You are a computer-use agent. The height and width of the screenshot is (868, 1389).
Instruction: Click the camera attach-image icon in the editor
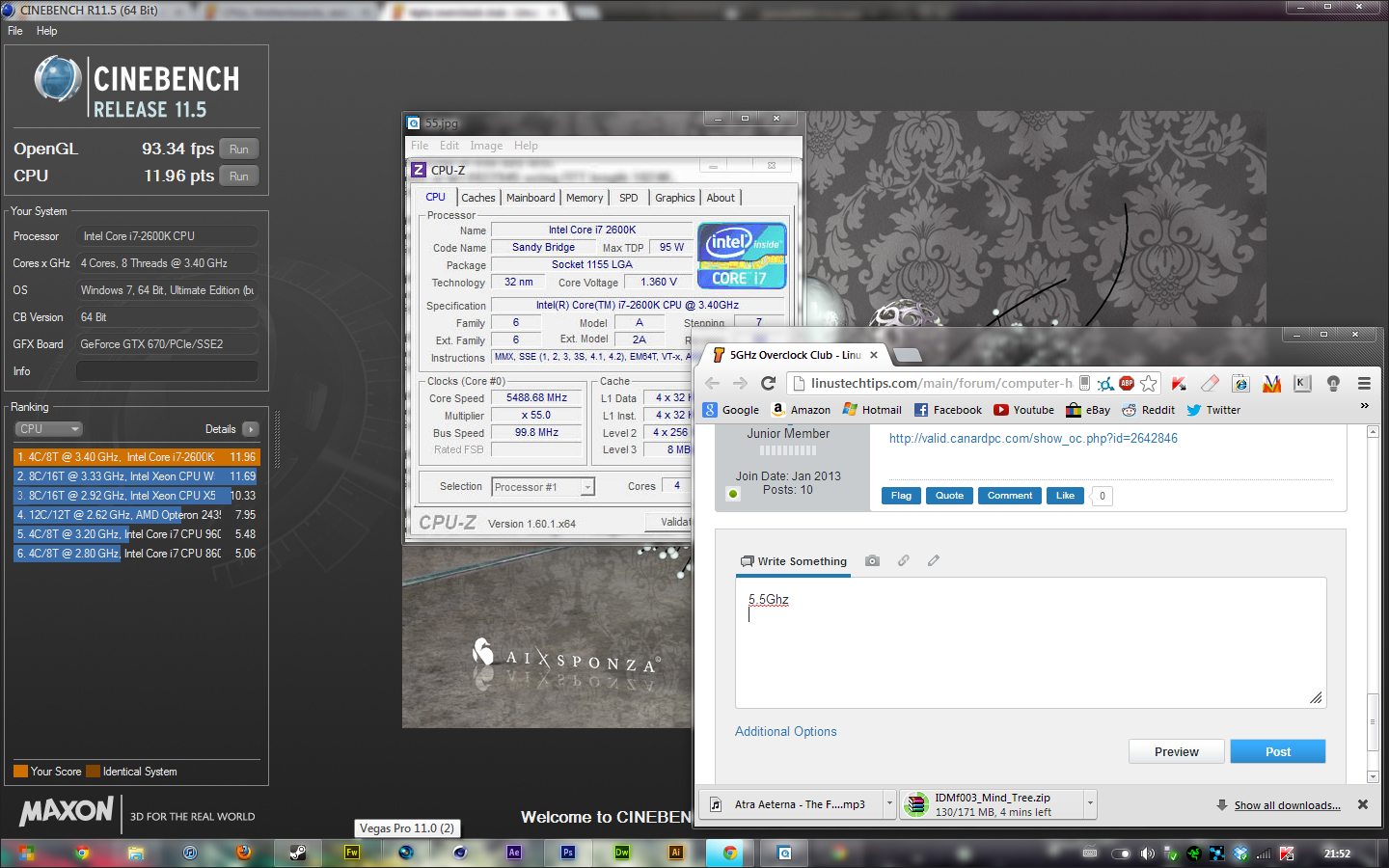point(872,560)
